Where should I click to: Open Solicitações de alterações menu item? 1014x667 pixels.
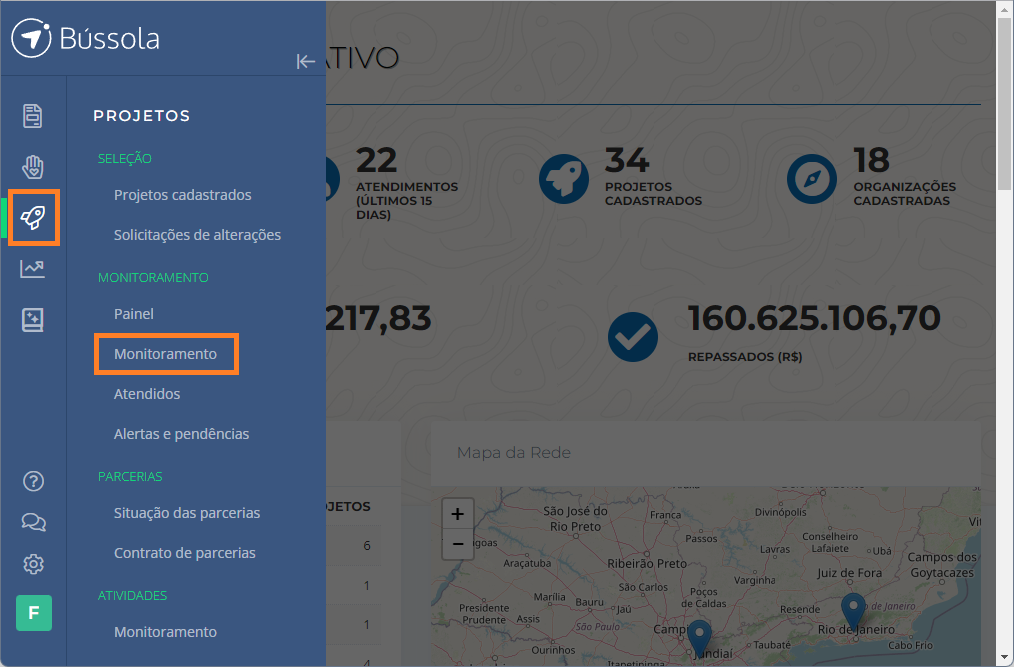tap(197, 235)
